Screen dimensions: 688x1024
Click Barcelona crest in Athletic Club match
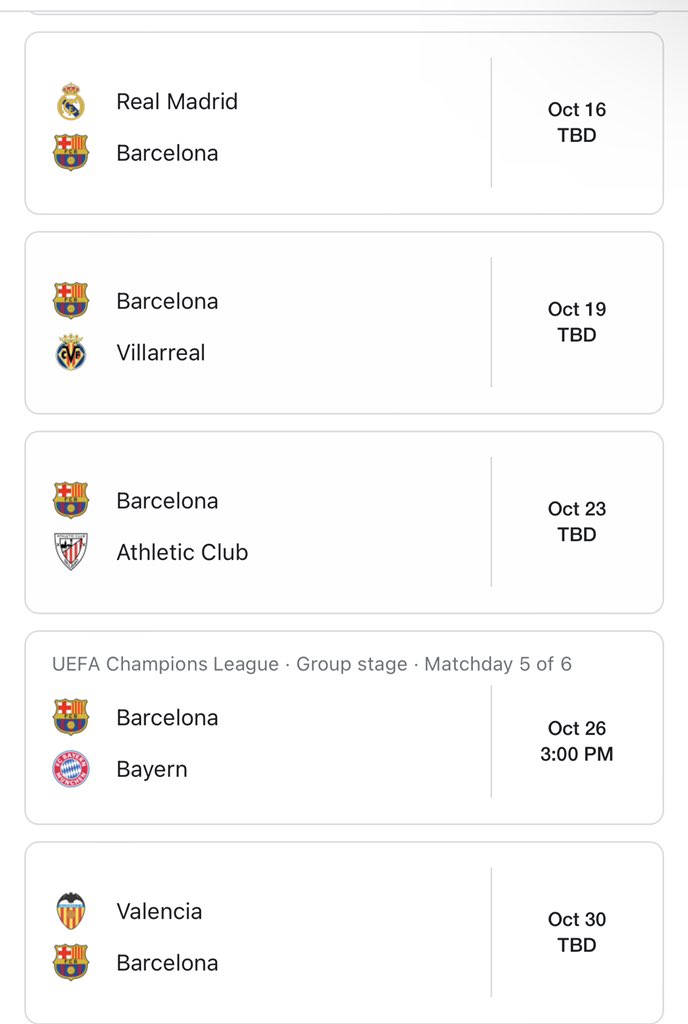tap(70, 500)
